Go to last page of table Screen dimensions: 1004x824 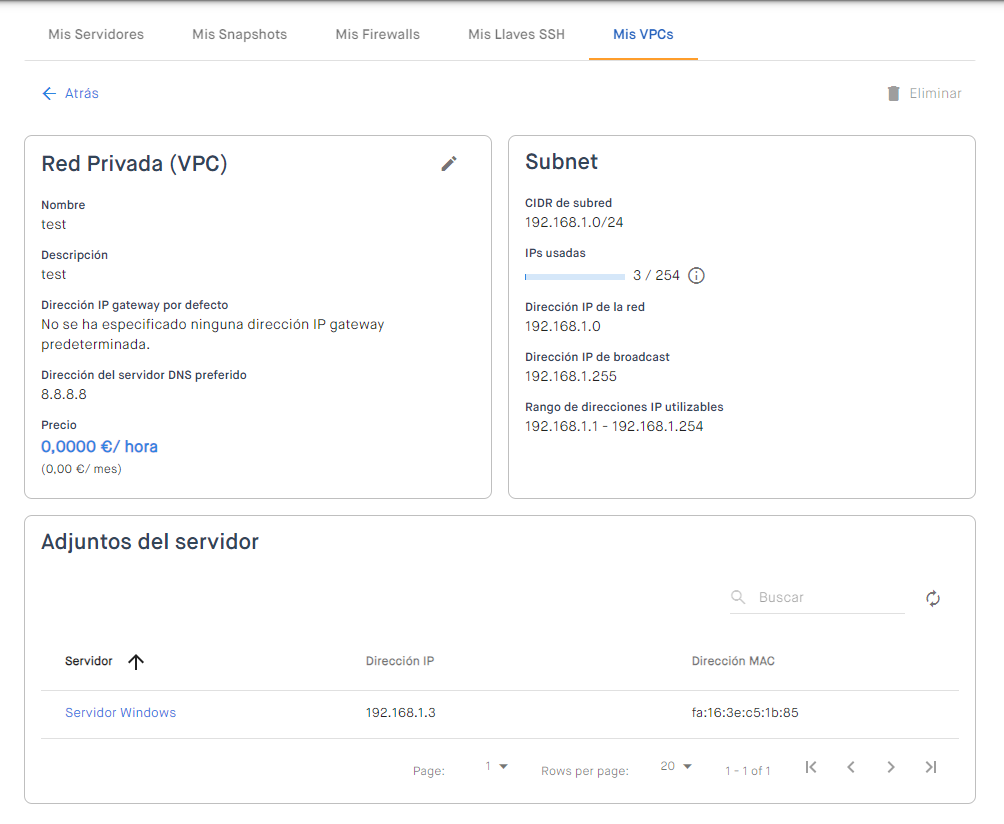(x=931, y=767)
